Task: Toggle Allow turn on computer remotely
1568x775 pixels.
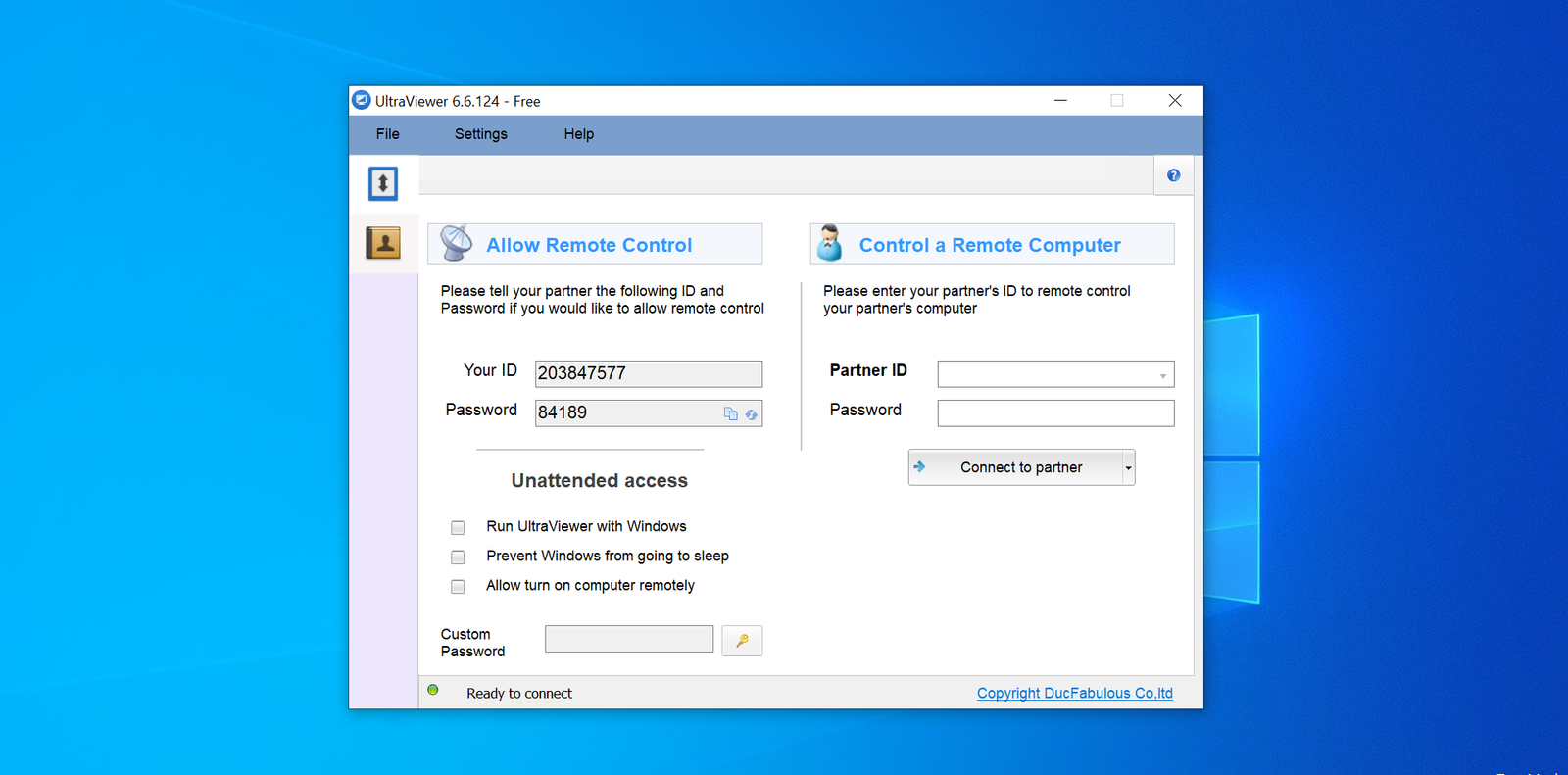Action: pyautogui.click(x=458, y=587)
